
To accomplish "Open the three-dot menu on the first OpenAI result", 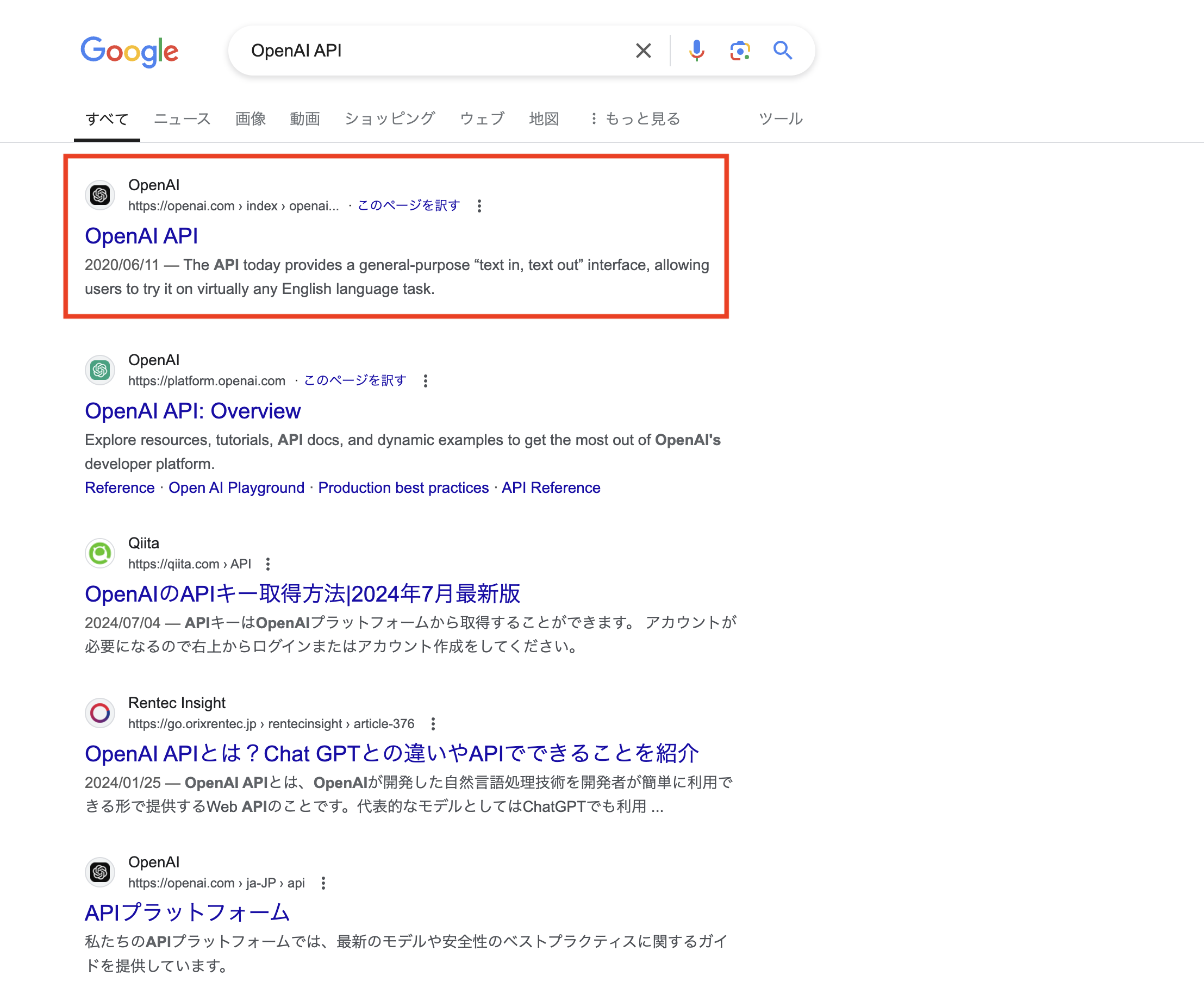I will [x=480, y=207].
